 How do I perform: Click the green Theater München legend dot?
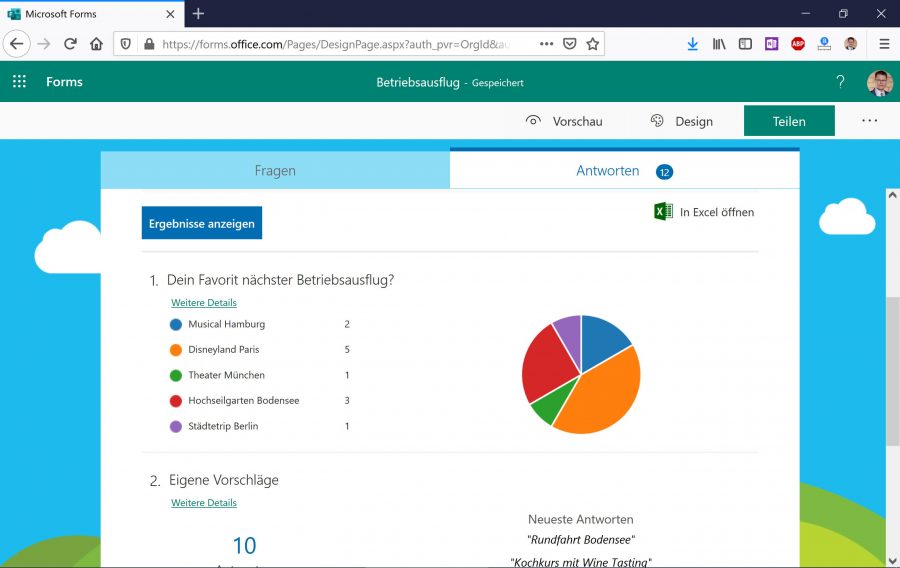176,376
